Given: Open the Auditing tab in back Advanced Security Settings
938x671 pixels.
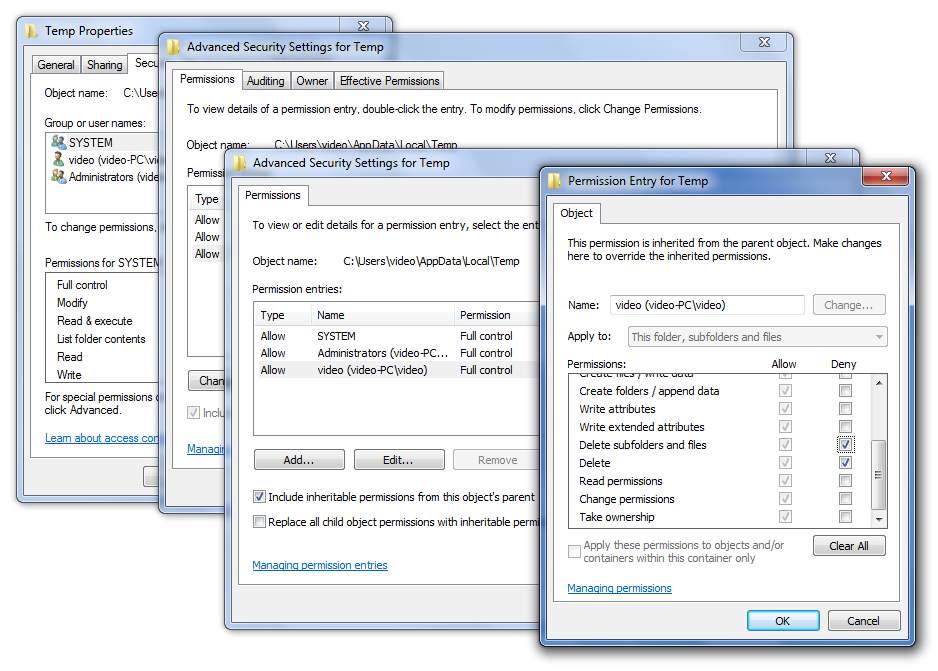Looking at the screenshot, I should point(266,81).
